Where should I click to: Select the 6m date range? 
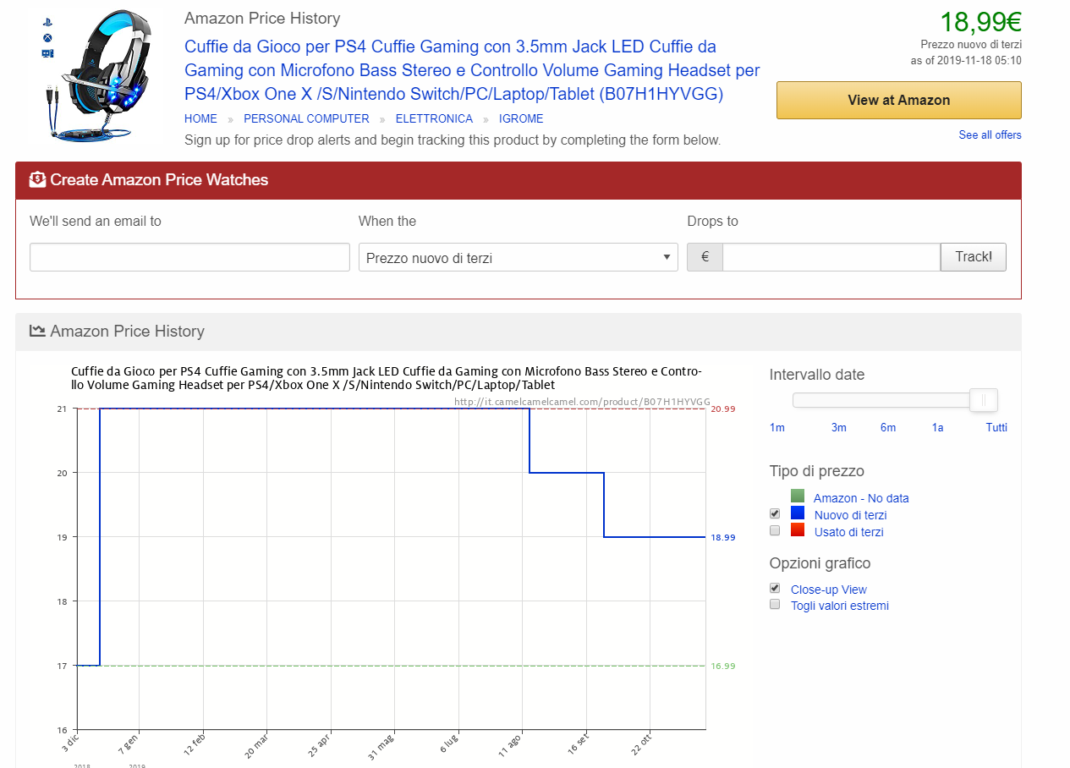coord(888,427)
